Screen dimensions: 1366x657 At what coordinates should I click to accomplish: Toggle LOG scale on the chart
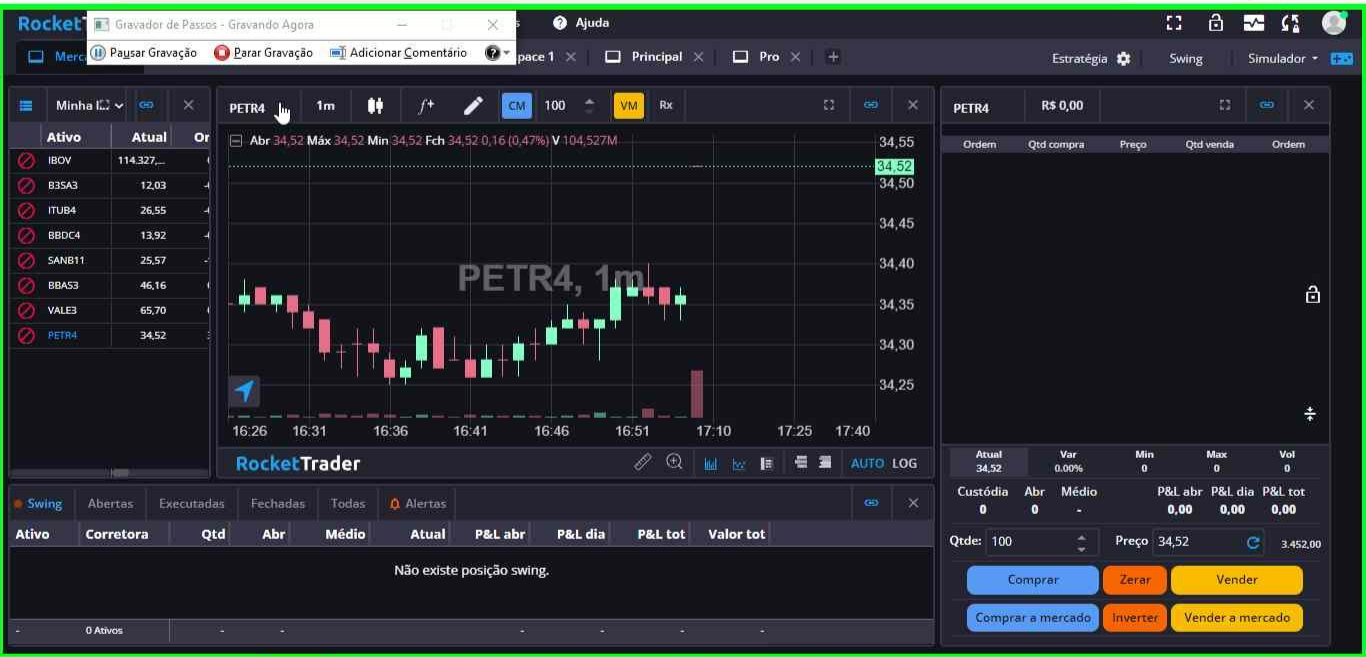point(904,463)
